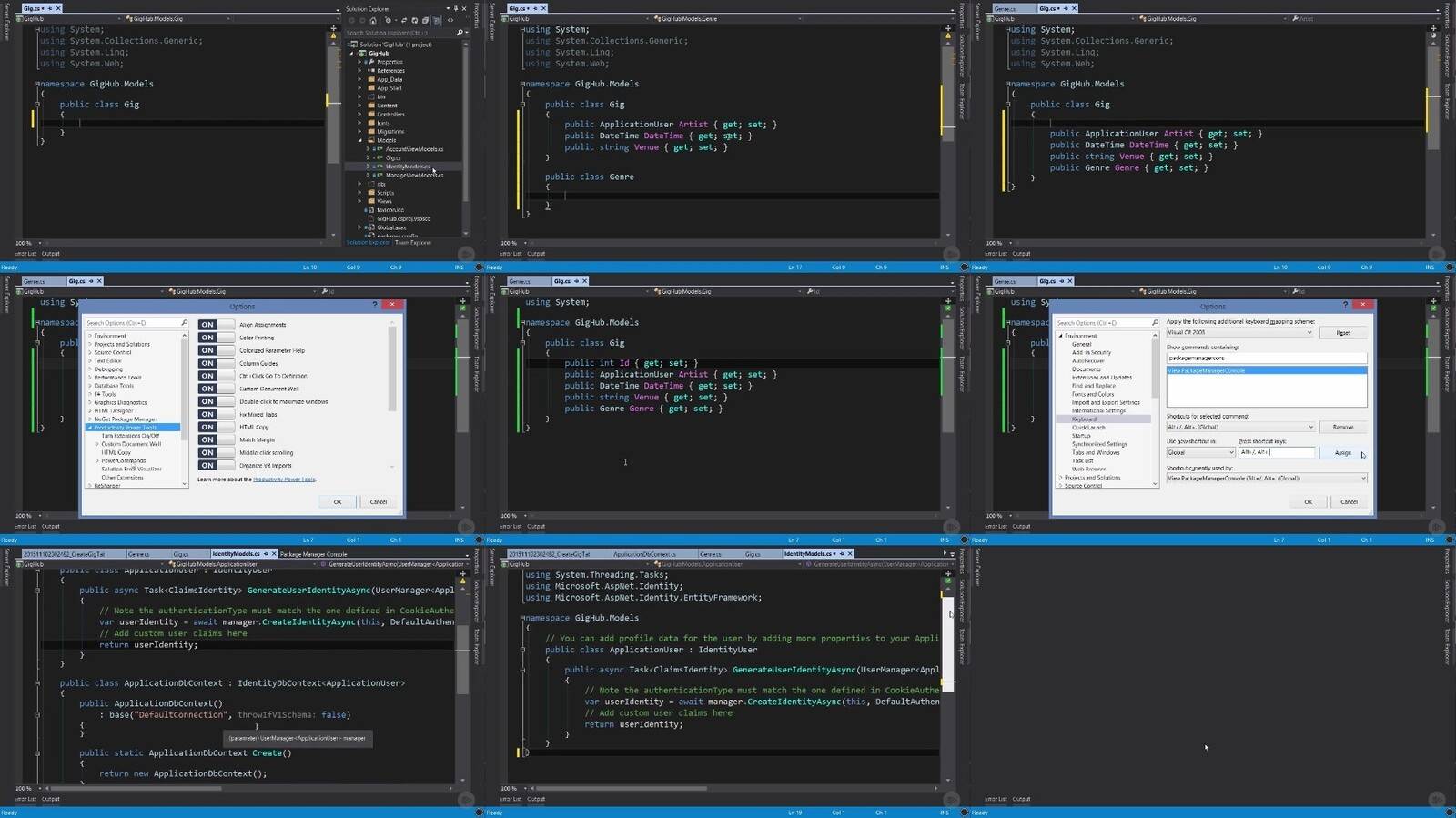Turn off the Match Margin switch

point(216,439)
